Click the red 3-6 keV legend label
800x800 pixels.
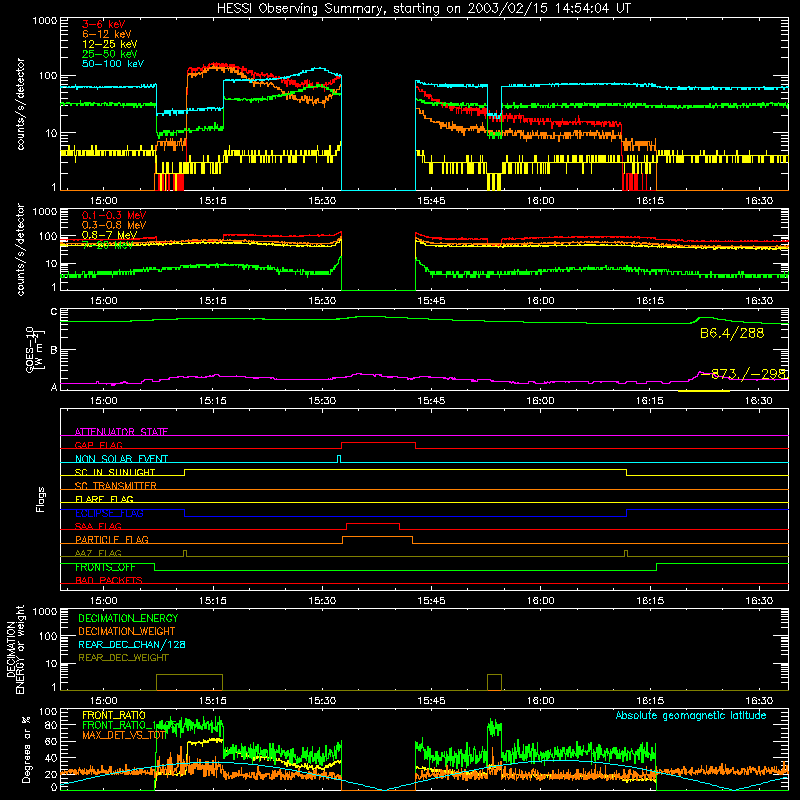coord(104,24)
